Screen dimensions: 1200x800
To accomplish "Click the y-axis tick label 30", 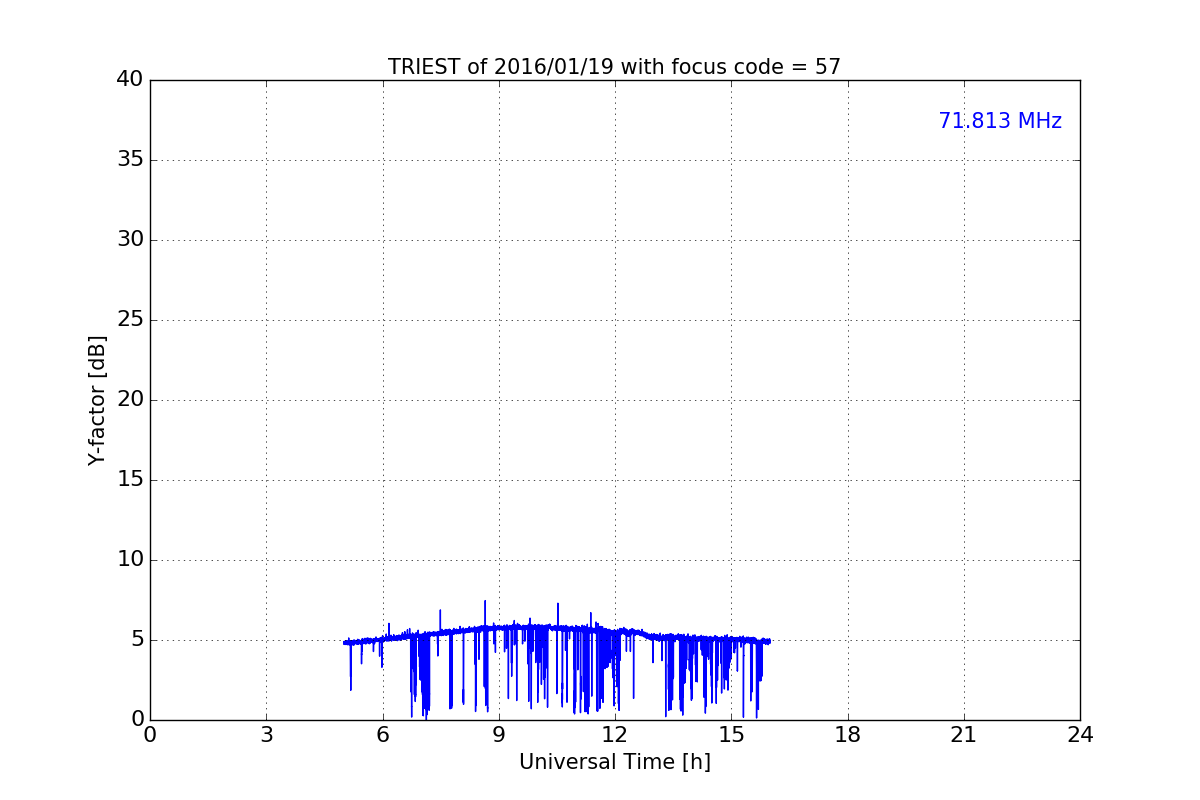I will tap(130, 240).
